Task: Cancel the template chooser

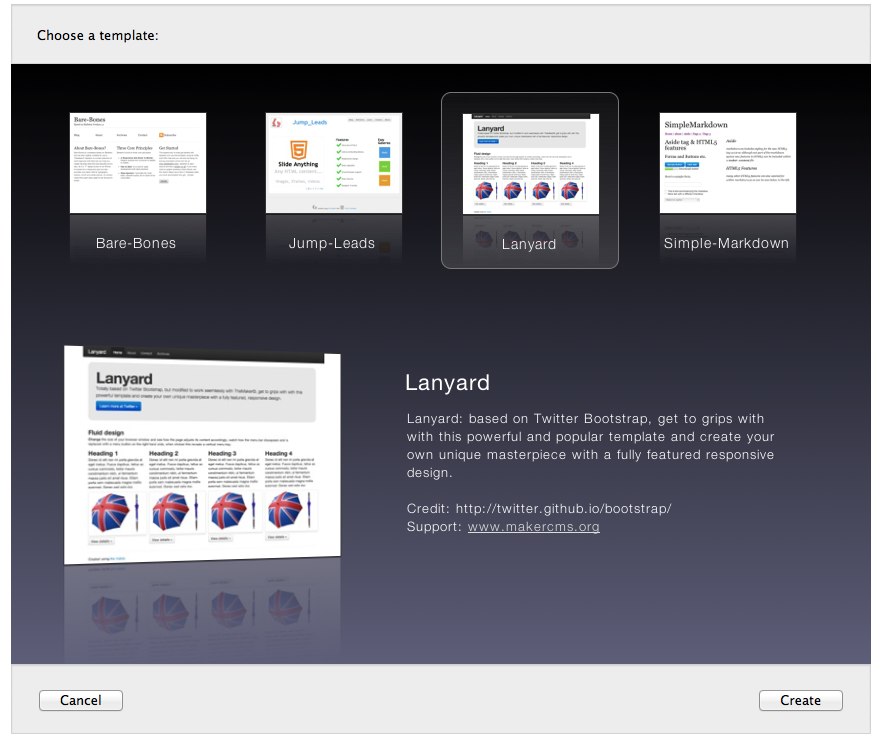Action: point(81,700)
